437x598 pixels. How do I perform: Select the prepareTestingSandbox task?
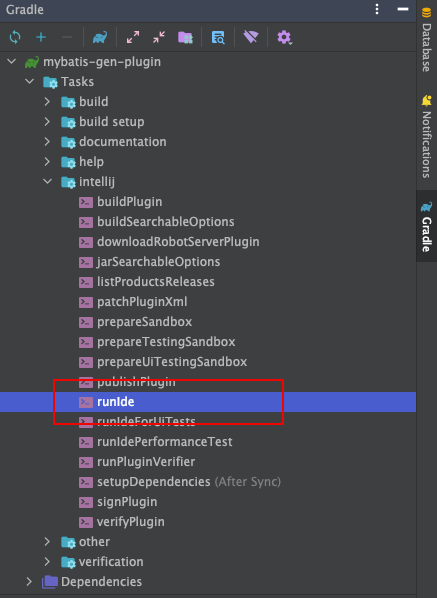(x=166, y=342)
